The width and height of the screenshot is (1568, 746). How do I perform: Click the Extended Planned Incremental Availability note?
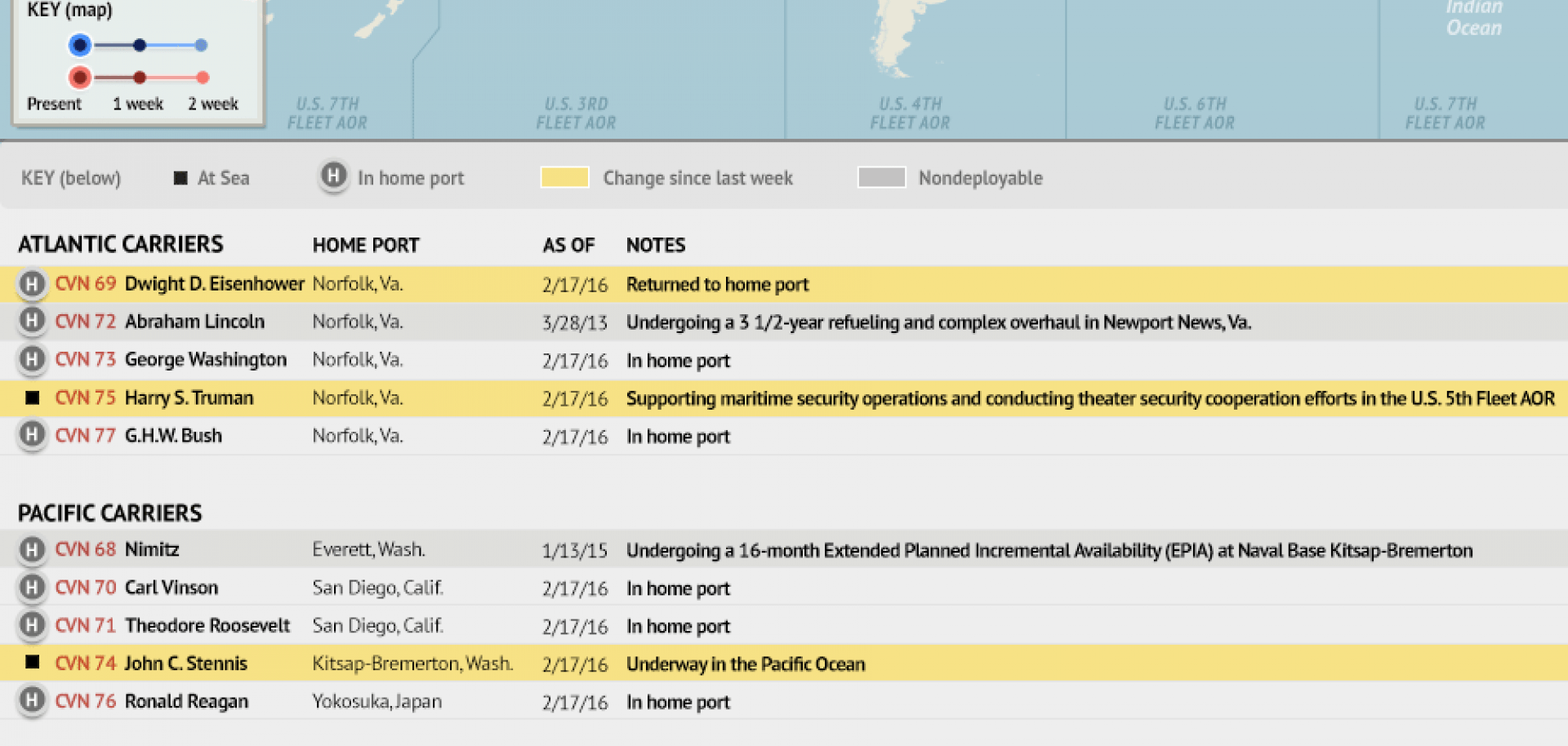pyautogui.click(x=1049, y=551)
